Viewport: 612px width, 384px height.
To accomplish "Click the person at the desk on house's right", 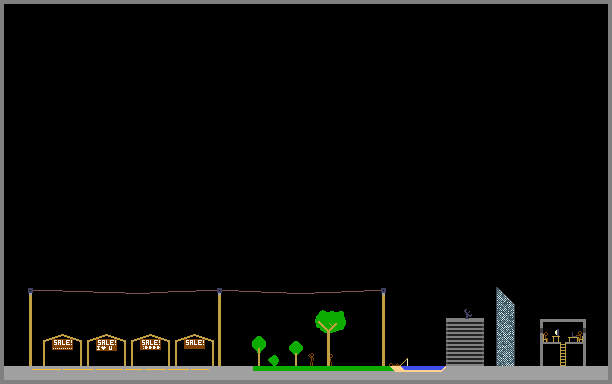I will 580,336.
